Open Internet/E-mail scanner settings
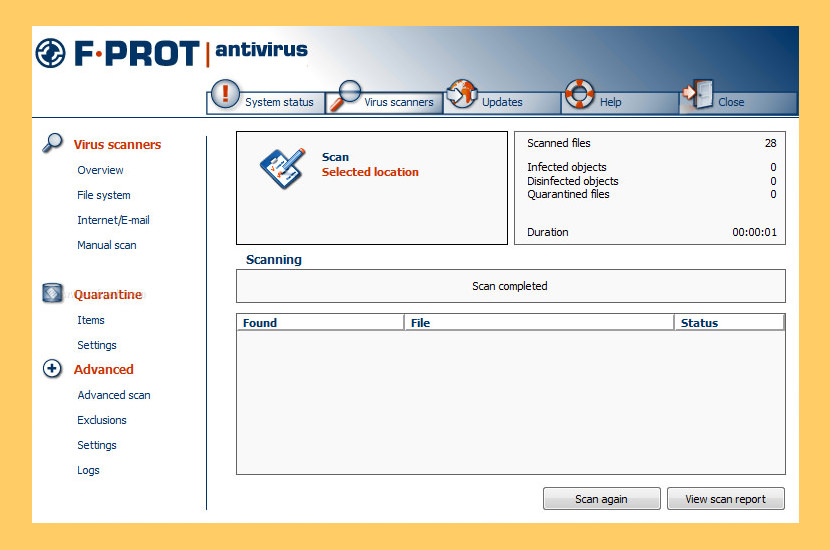830x550 pixels. click(113, 220)
